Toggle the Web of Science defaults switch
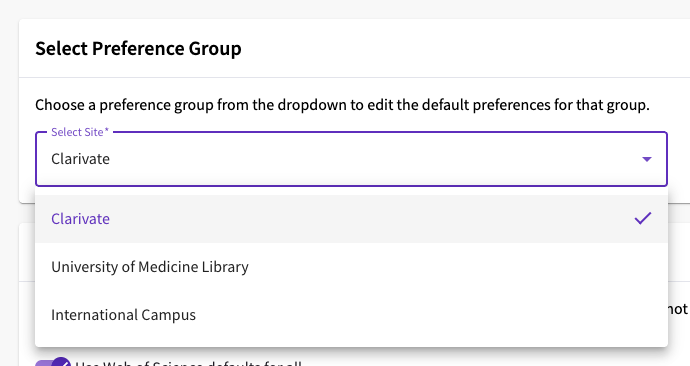This screenshot has height=366, width=690. point(53,363)
